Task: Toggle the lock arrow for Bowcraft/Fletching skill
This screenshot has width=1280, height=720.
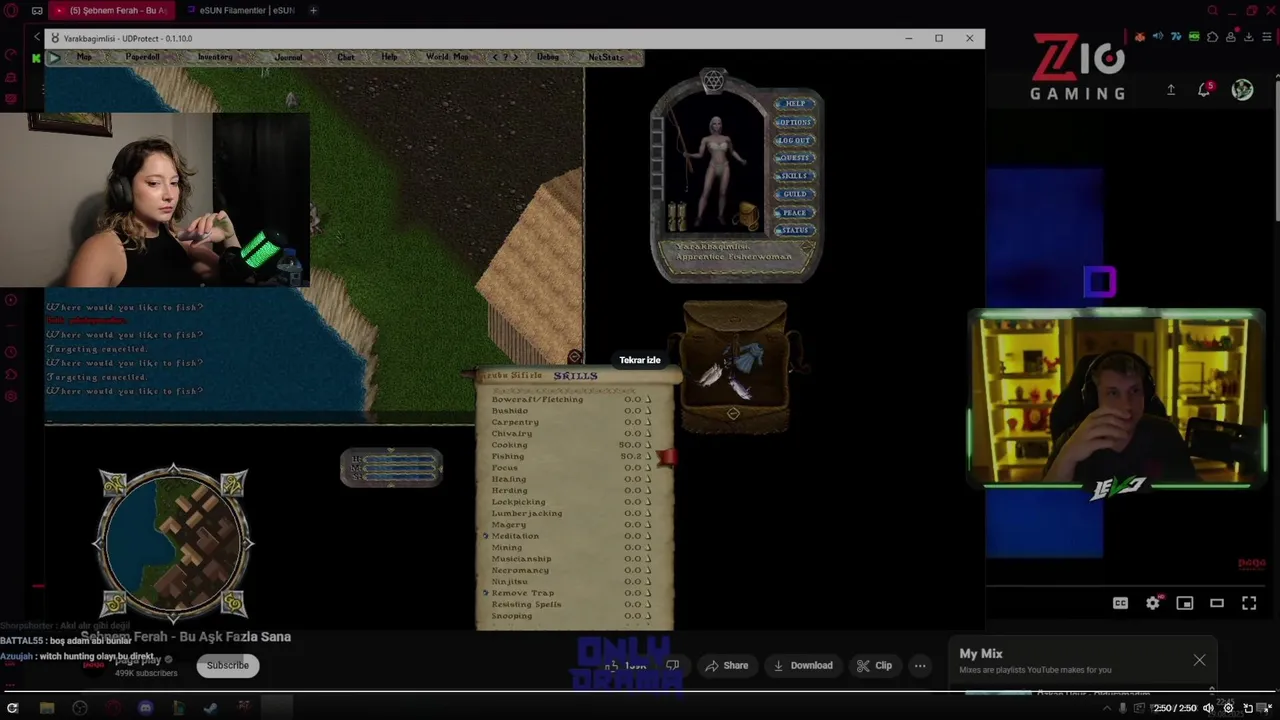Action: point(647,399)
